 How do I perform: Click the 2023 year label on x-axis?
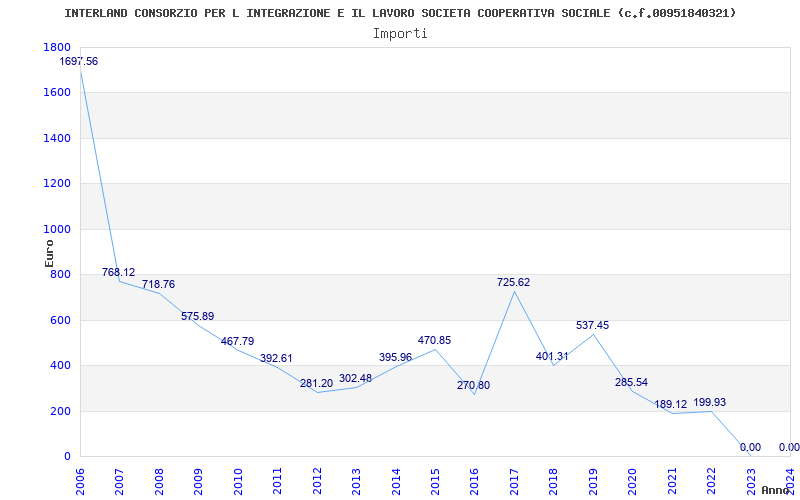click(752, 481)
